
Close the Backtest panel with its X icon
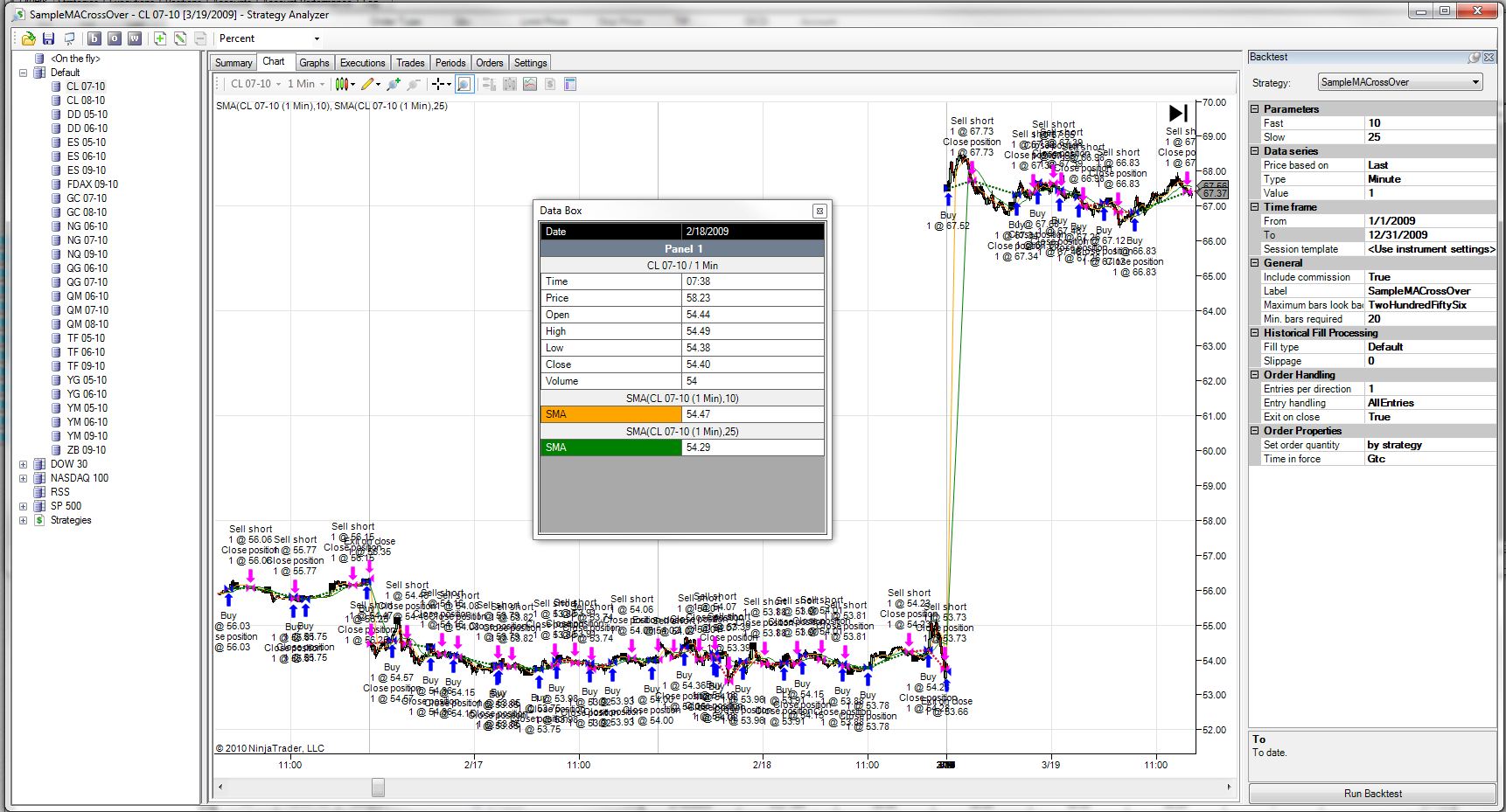click(1489, 57)
